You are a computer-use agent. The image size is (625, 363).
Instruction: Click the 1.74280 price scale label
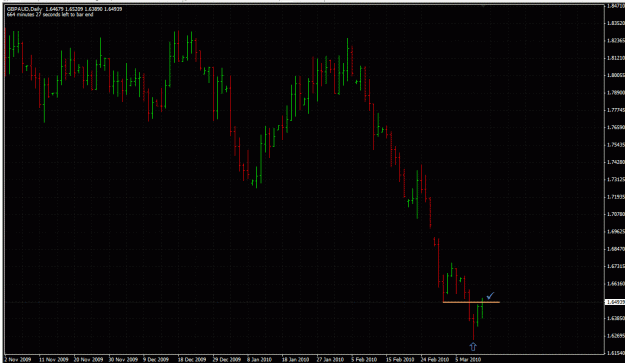pos(615,162)
